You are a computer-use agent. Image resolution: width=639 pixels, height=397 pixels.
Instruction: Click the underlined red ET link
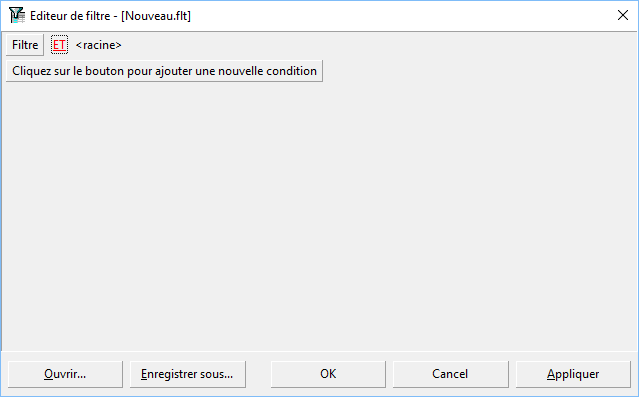point(59,45)
